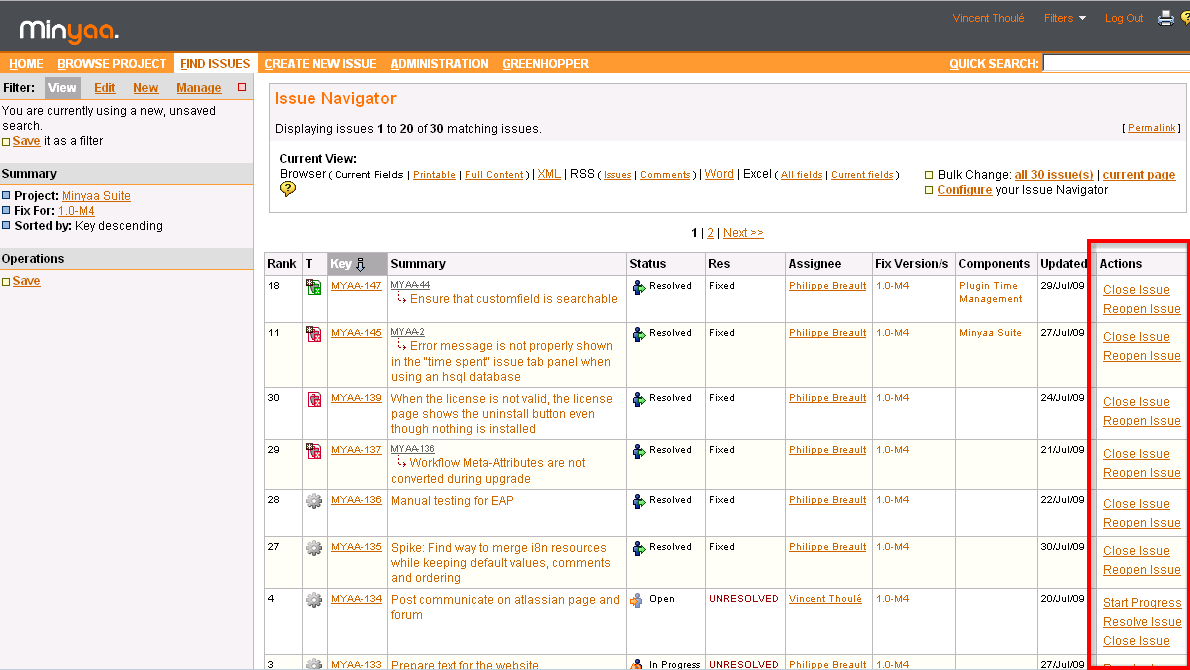The image size is (1190, 670).
Task: Click the yellow help bubble under Current View
Action: (x=288, y=189)
